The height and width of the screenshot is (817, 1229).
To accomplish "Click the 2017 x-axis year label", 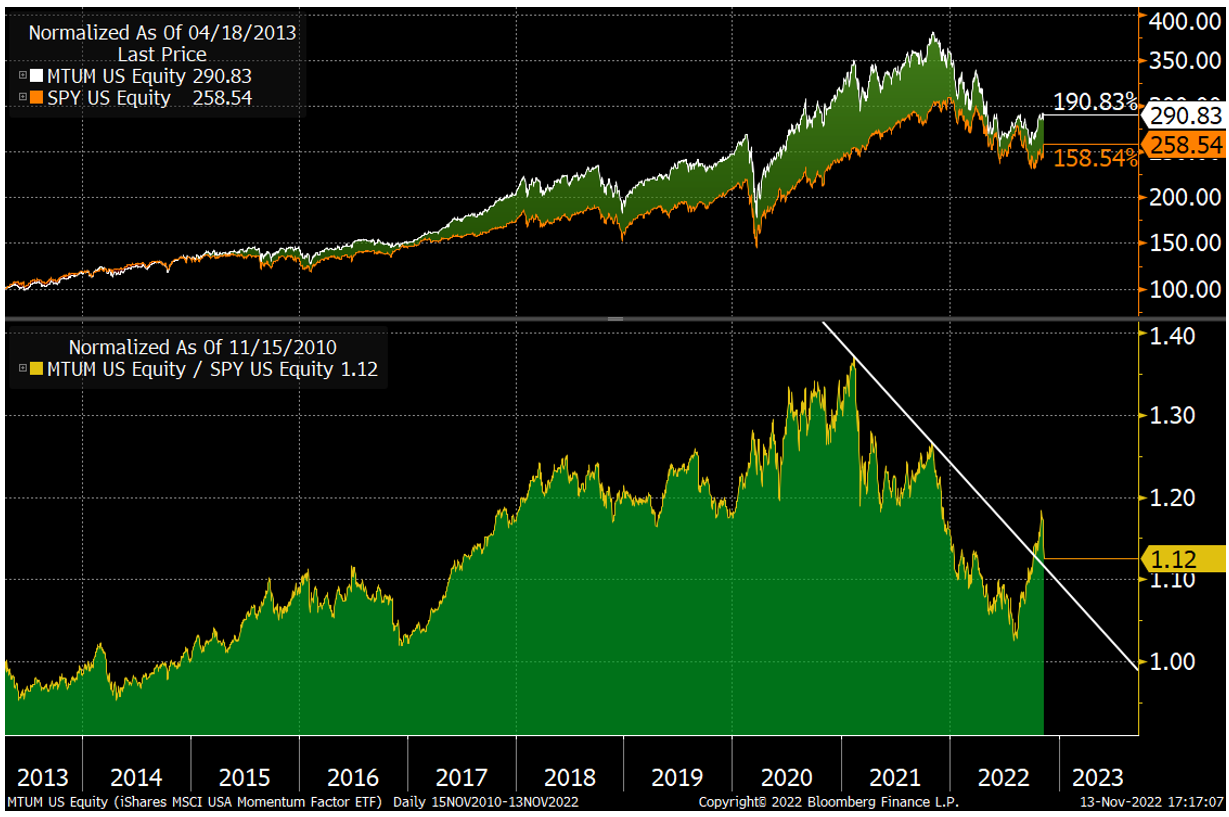I will pos(462,777).
